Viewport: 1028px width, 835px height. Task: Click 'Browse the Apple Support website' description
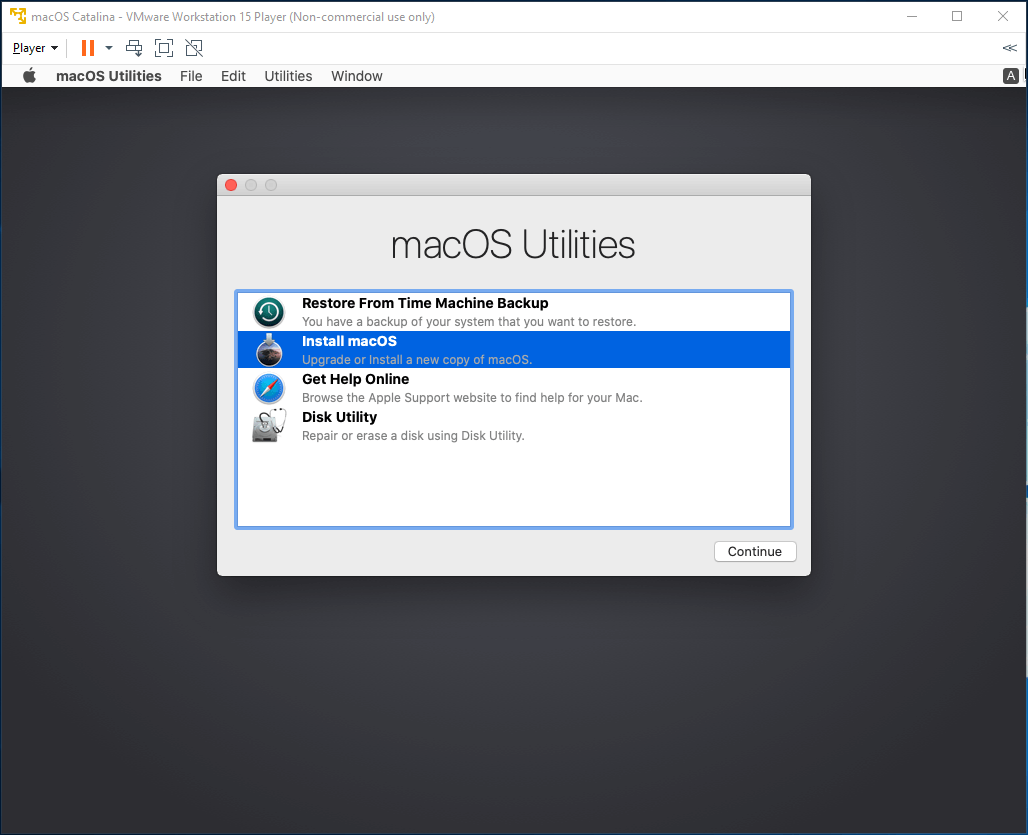coord(472,398)
